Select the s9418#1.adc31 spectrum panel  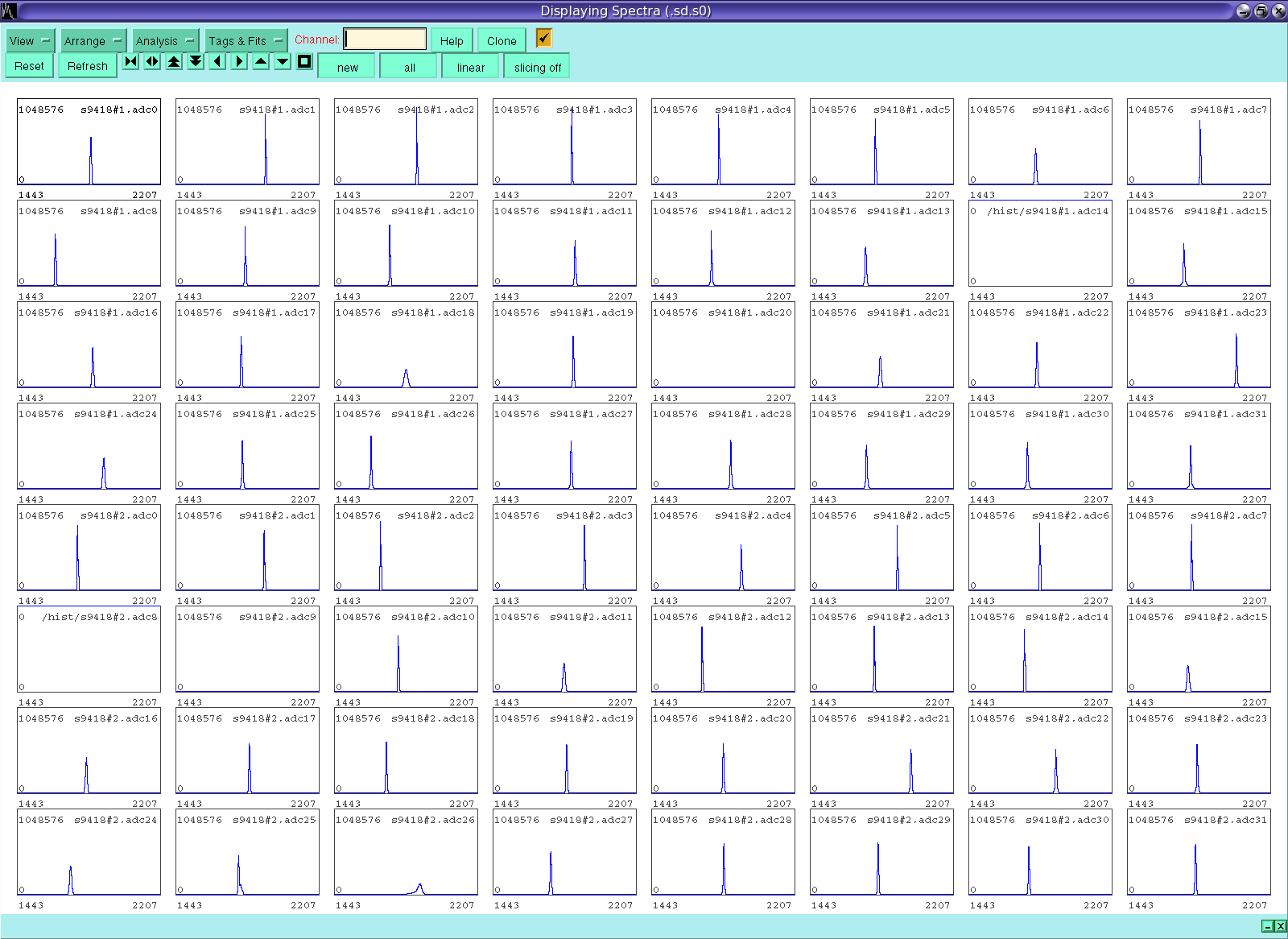[x=1199, y=446]
